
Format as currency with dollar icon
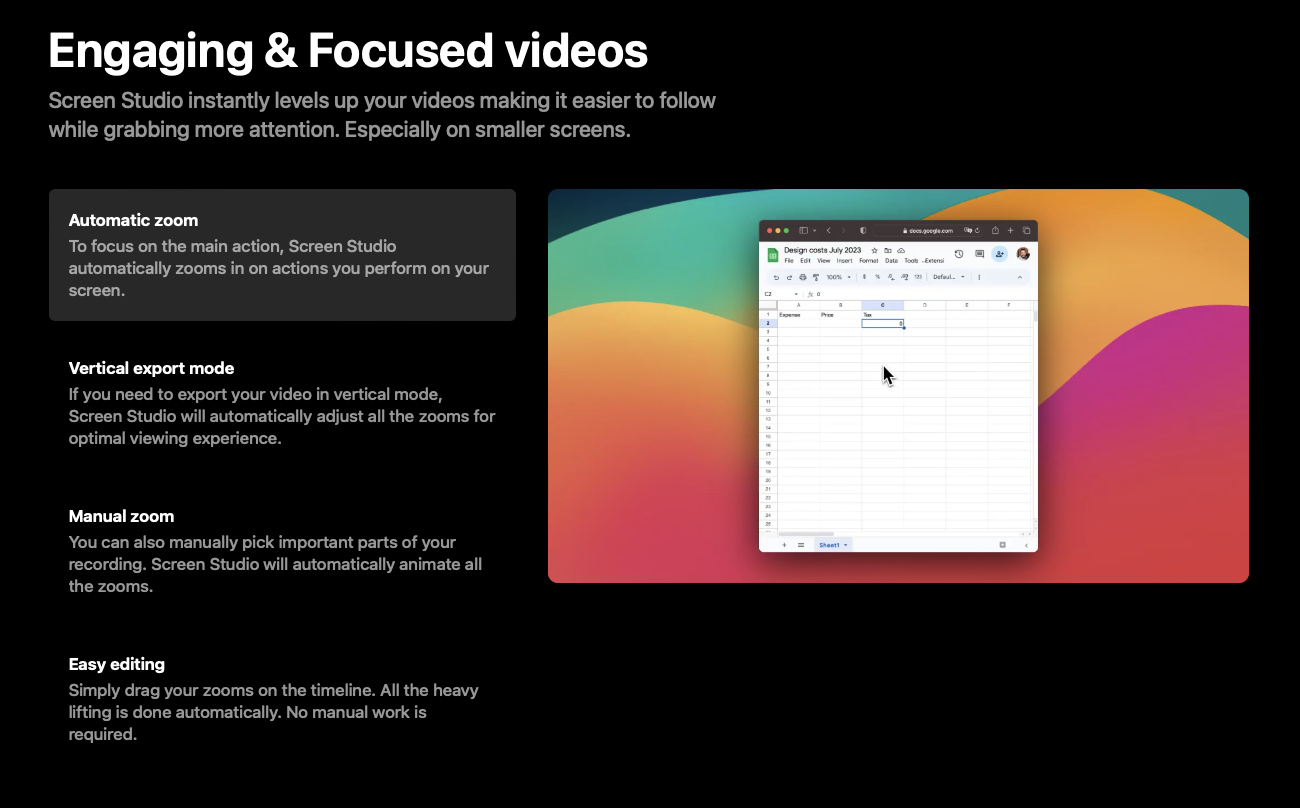864,277
